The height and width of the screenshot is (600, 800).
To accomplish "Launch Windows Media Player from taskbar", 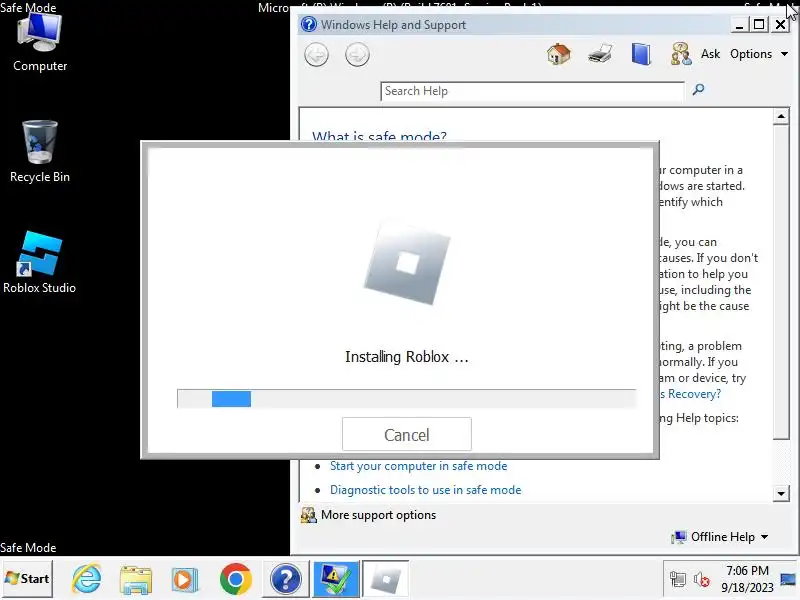I will click(185, 579).
